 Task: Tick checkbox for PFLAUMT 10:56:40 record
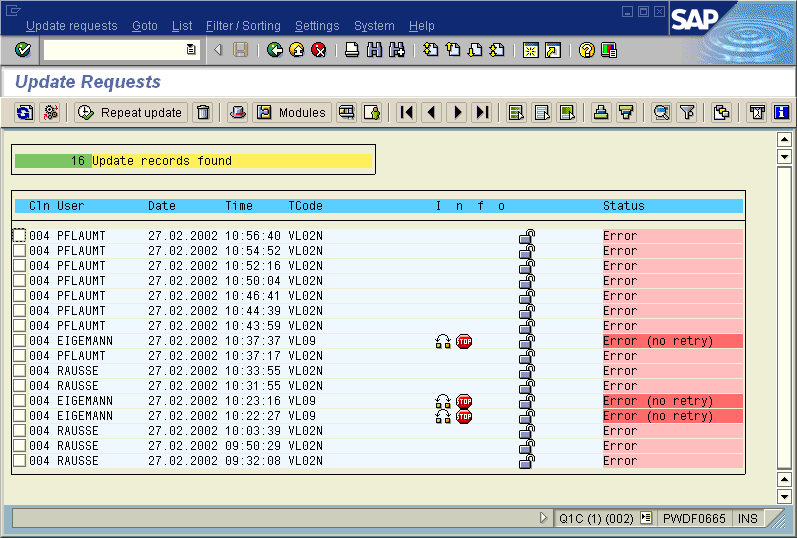[19, 235]
